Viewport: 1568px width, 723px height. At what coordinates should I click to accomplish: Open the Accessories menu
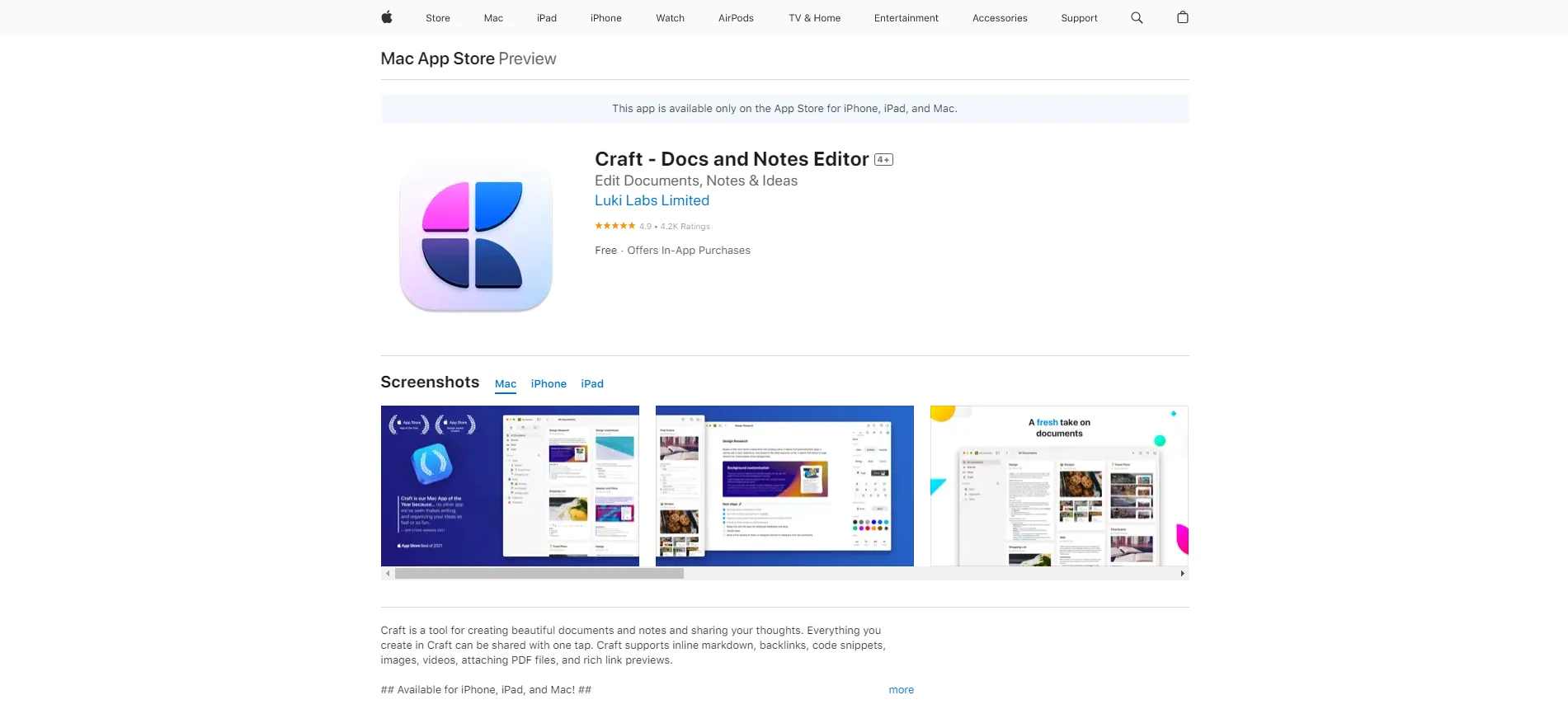tap(1000, 18)
